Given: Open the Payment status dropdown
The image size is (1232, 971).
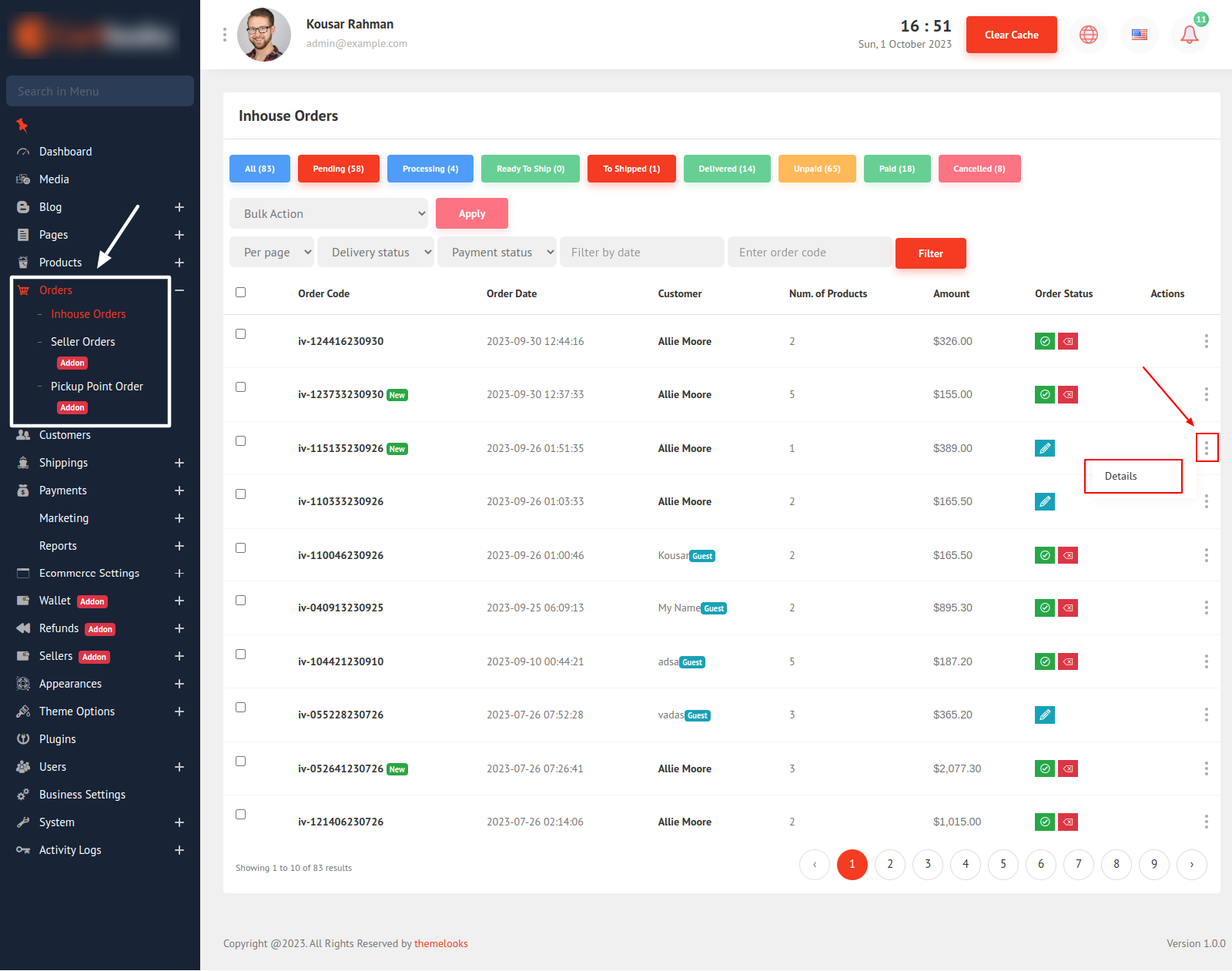Looking at the screenshot, I should coord(497,253).
